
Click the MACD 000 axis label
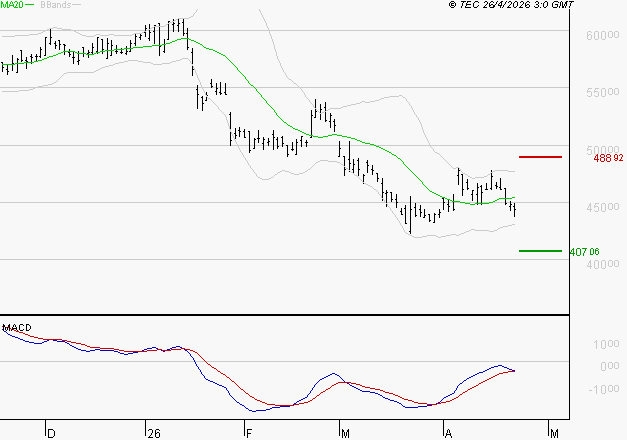click(x=610, y=366)
